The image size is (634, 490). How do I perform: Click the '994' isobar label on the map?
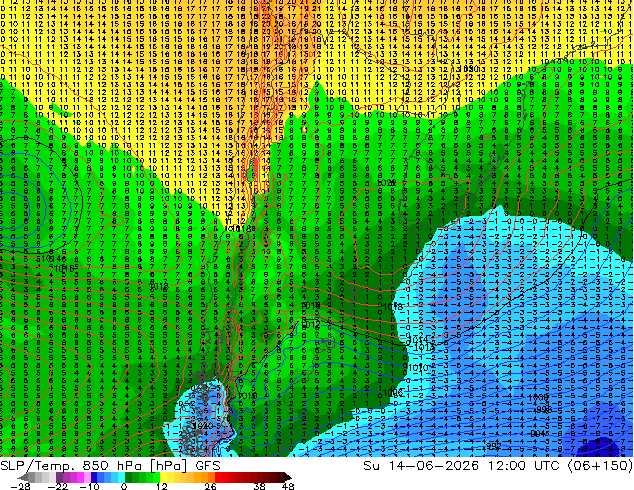point(538,433)
